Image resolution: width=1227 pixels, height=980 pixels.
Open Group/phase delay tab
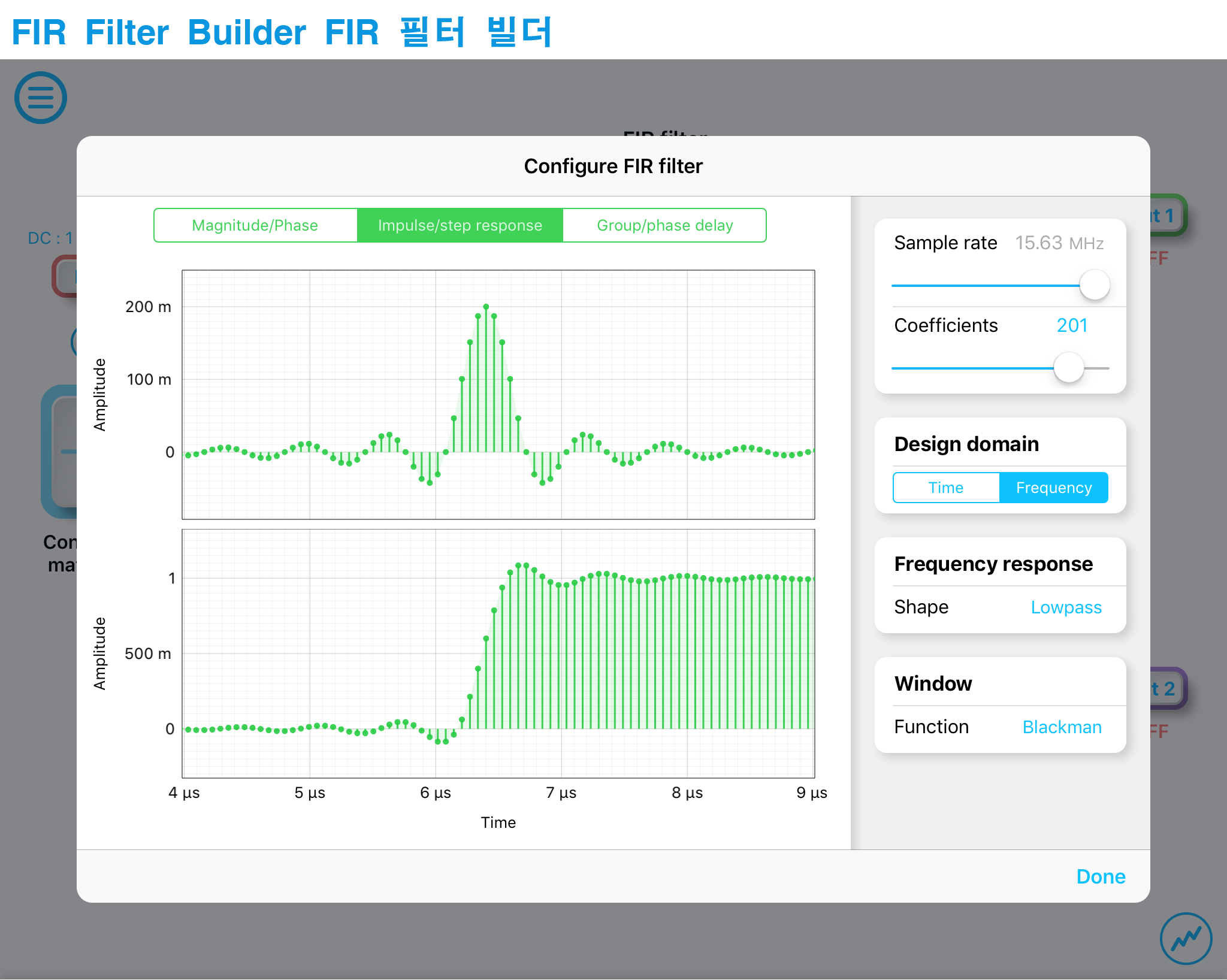pyautogui.click(x=664, y=225)
